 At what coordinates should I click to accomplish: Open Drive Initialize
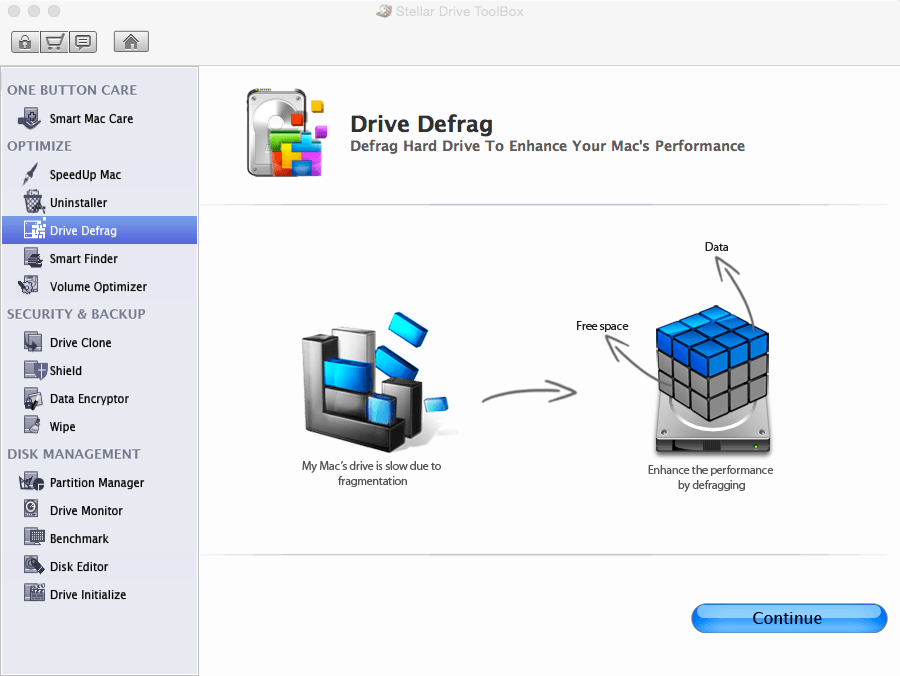click(88, 595)
